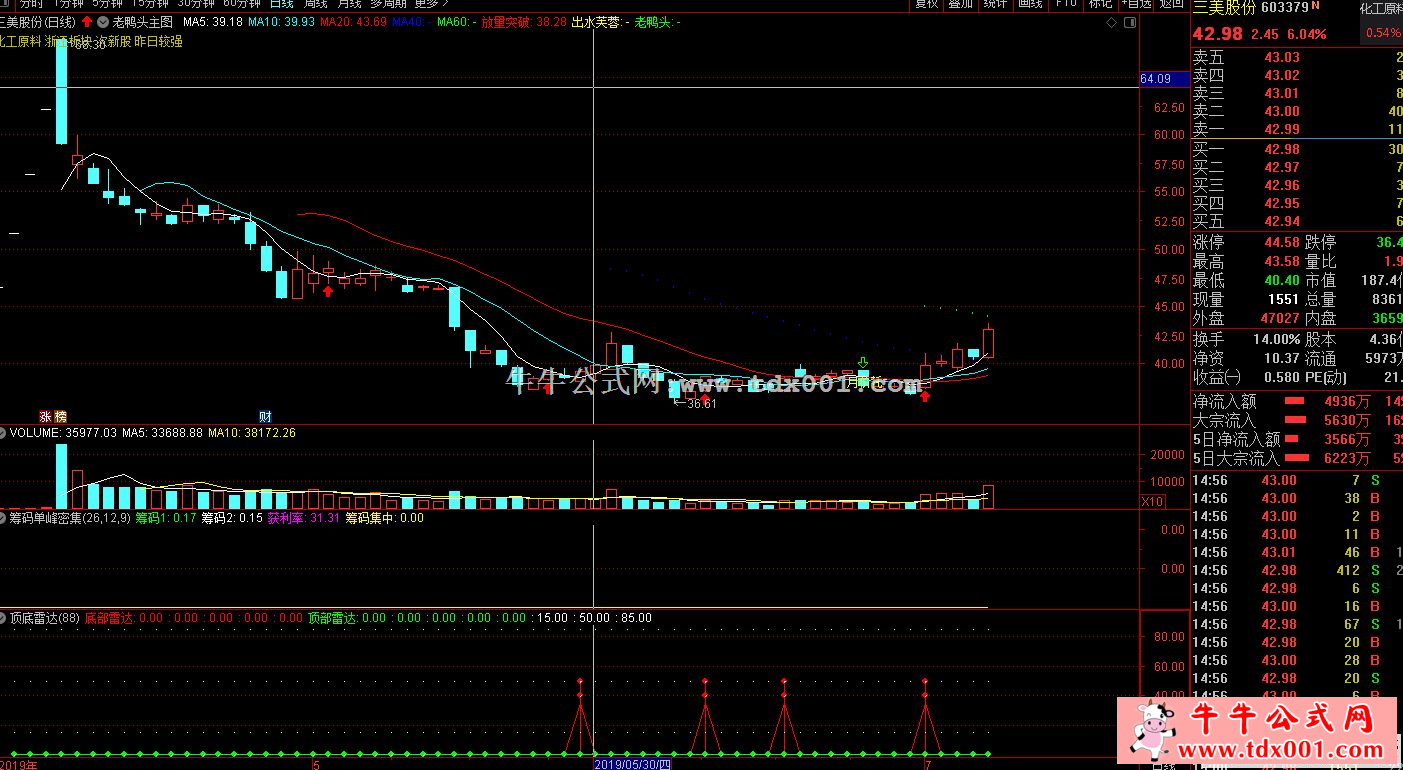The image size is (1403, 770).
Task: Click the stock name 三美股份 in quote panel
Action: pyautogui.click(x=1224, y=8)
